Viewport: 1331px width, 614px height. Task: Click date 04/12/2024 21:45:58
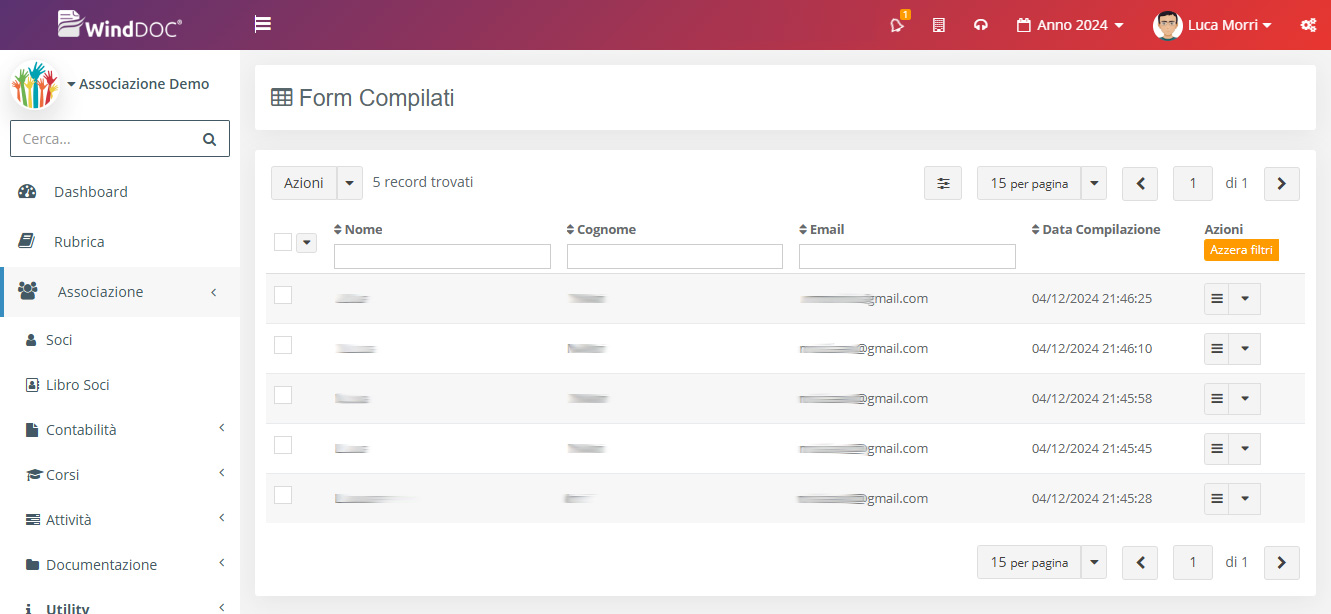click(1092, 398)
